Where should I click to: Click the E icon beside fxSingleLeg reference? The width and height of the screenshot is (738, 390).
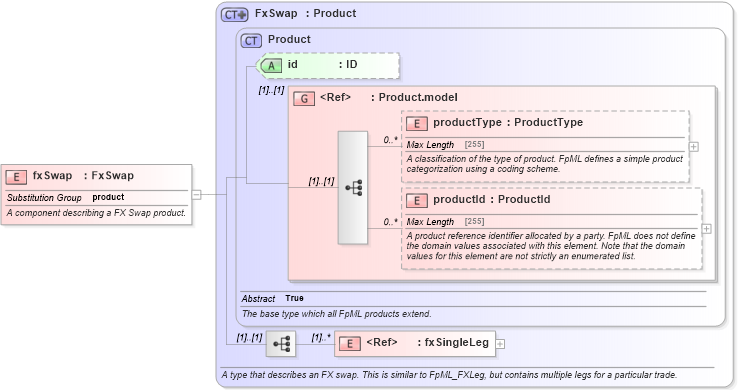coord(350,344)
